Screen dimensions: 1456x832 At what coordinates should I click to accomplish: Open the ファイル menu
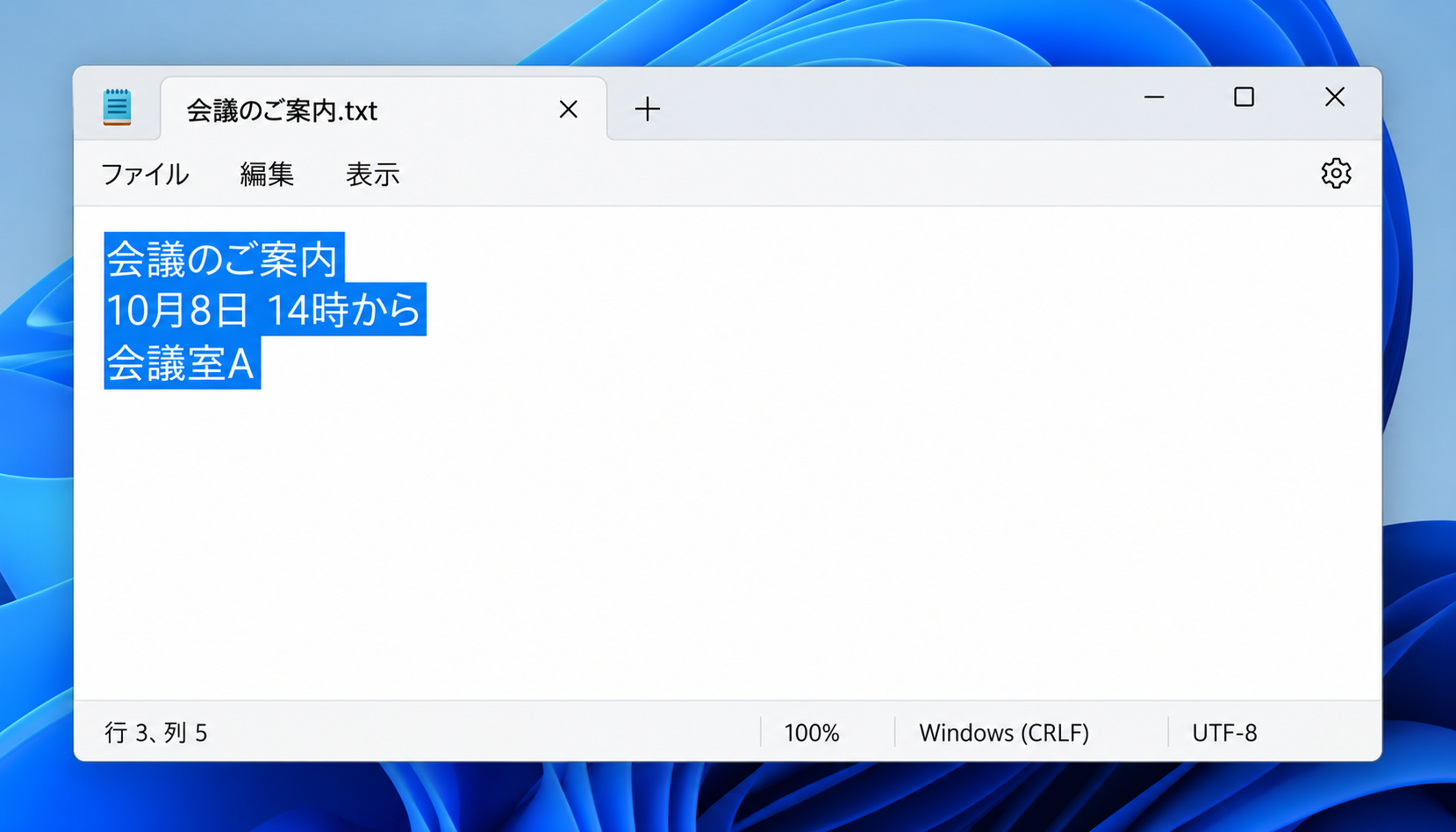click(x=145, y=175)
